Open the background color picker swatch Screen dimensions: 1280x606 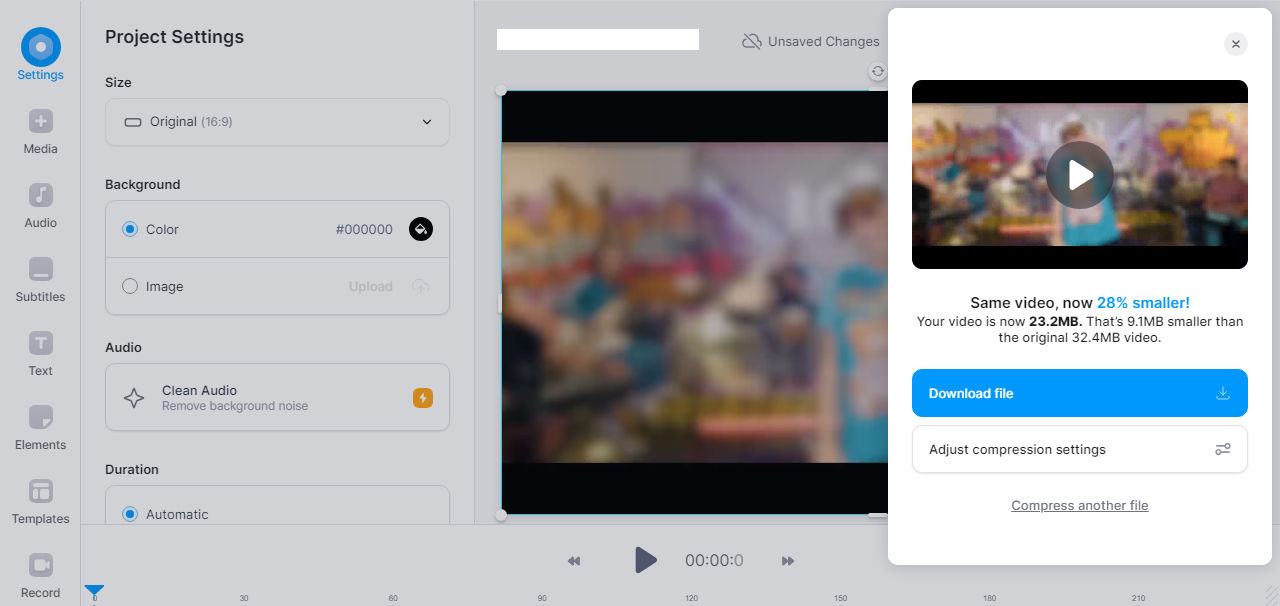coord(421,229)
